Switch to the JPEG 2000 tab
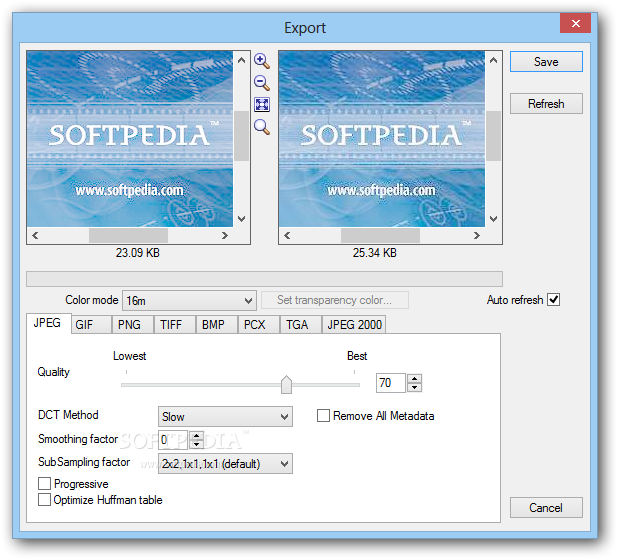The width and height of the screenshot is (618, 559). [354, 324]
